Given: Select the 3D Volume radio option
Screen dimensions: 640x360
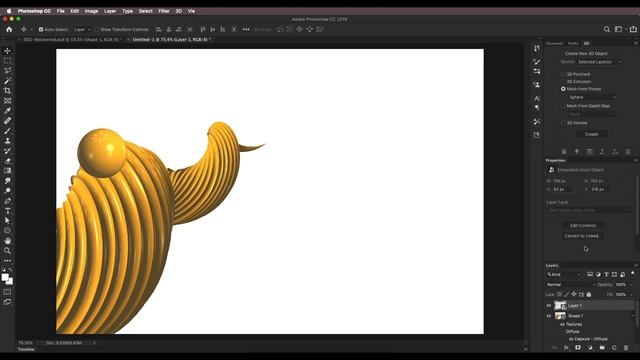Looking at the screenshot, I should coord(563,123).
